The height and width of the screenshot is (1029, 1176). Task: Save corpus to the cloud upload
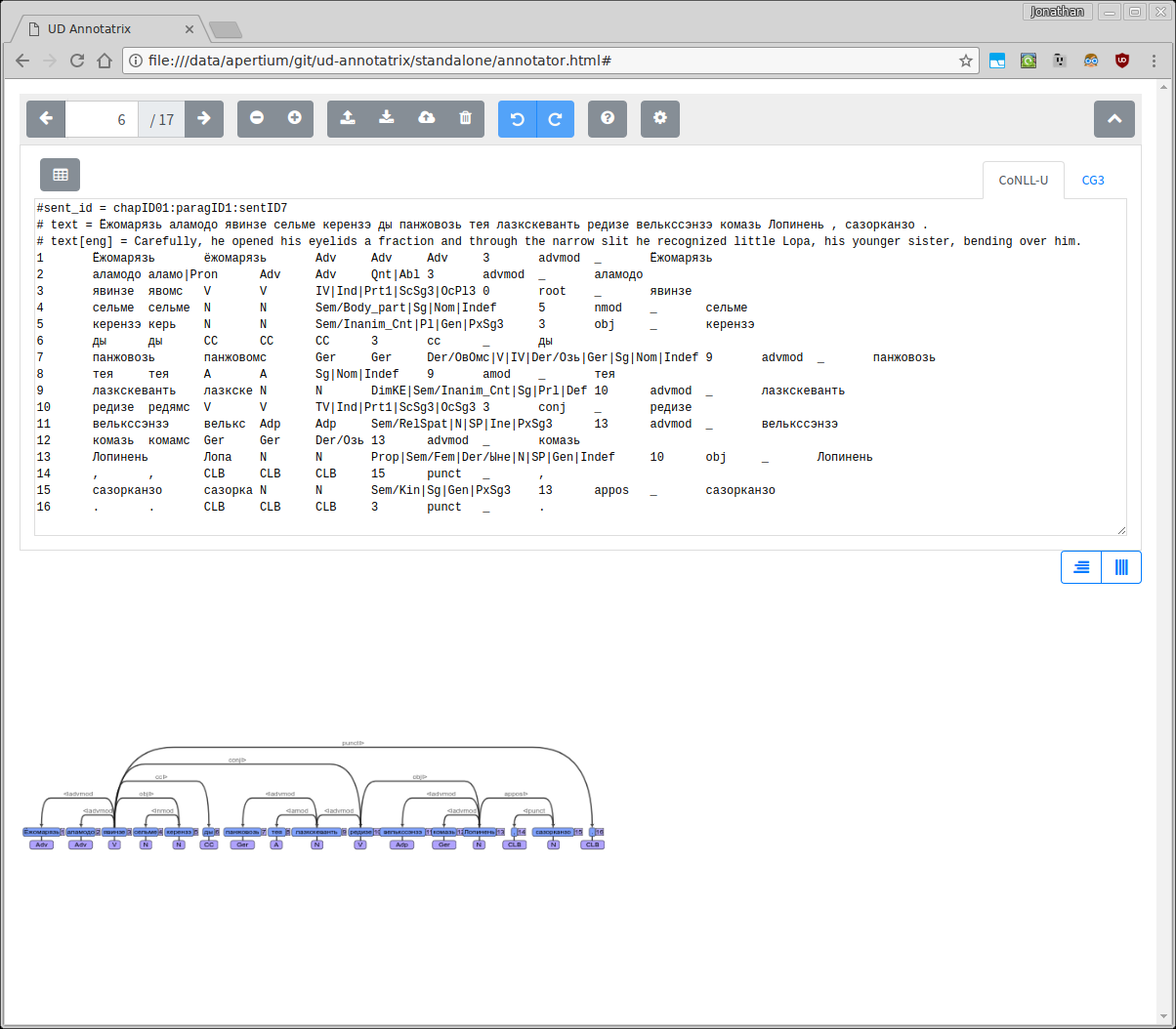tap(426, 118)
